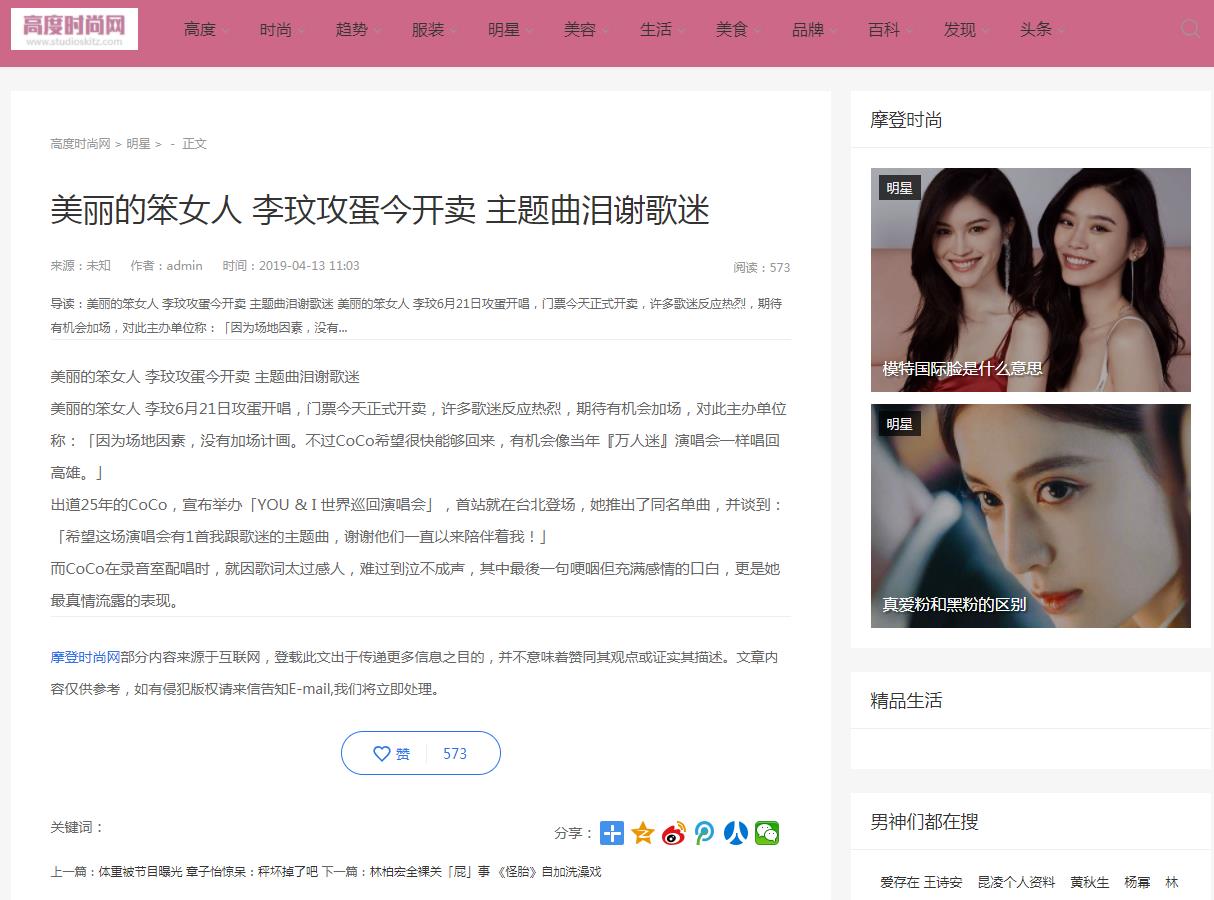Open the 高度 nav menu
Screen dimensions: 1214x900
200,30
